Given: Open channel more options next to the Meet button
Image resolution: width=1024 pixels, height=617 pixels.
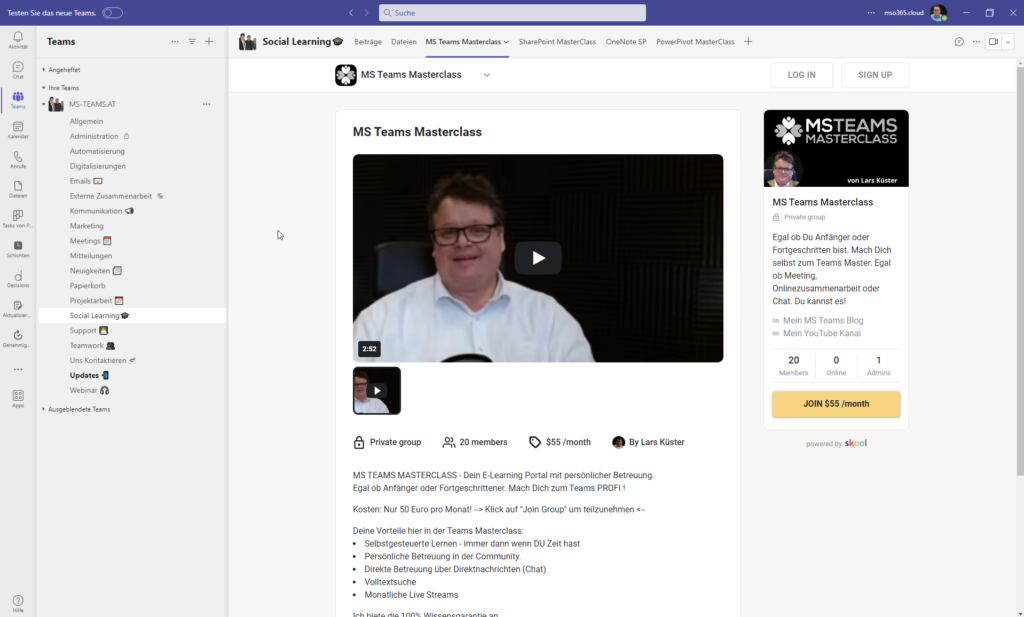Looking at the screenshot, I should pyautogui.click(x=976, y=41).
